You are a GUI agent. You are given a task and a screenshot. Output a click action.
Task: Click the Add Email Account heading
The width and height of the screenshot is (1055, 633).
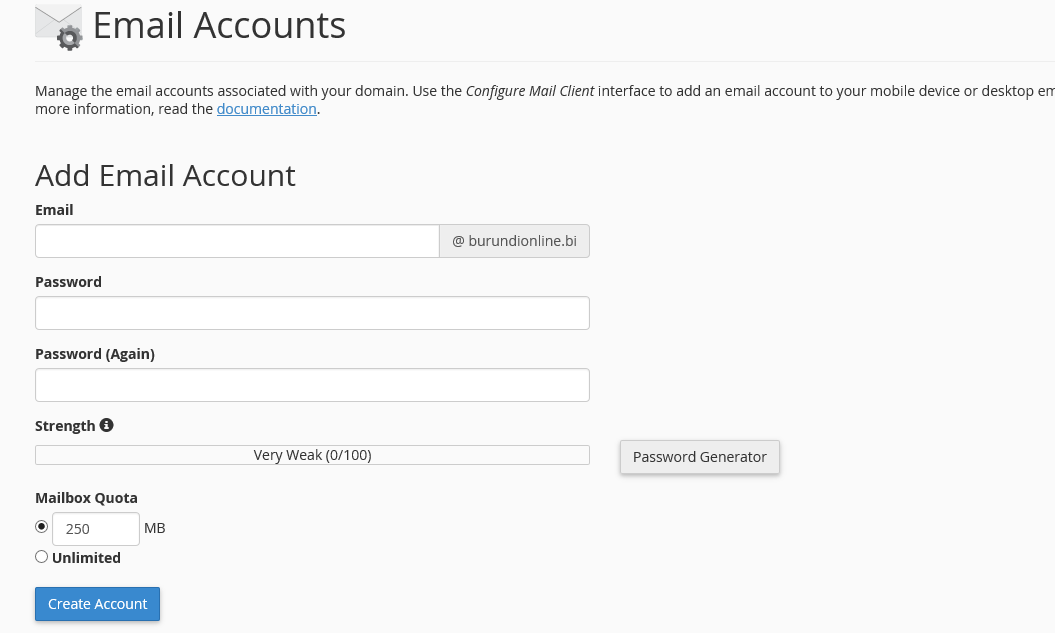165,175
